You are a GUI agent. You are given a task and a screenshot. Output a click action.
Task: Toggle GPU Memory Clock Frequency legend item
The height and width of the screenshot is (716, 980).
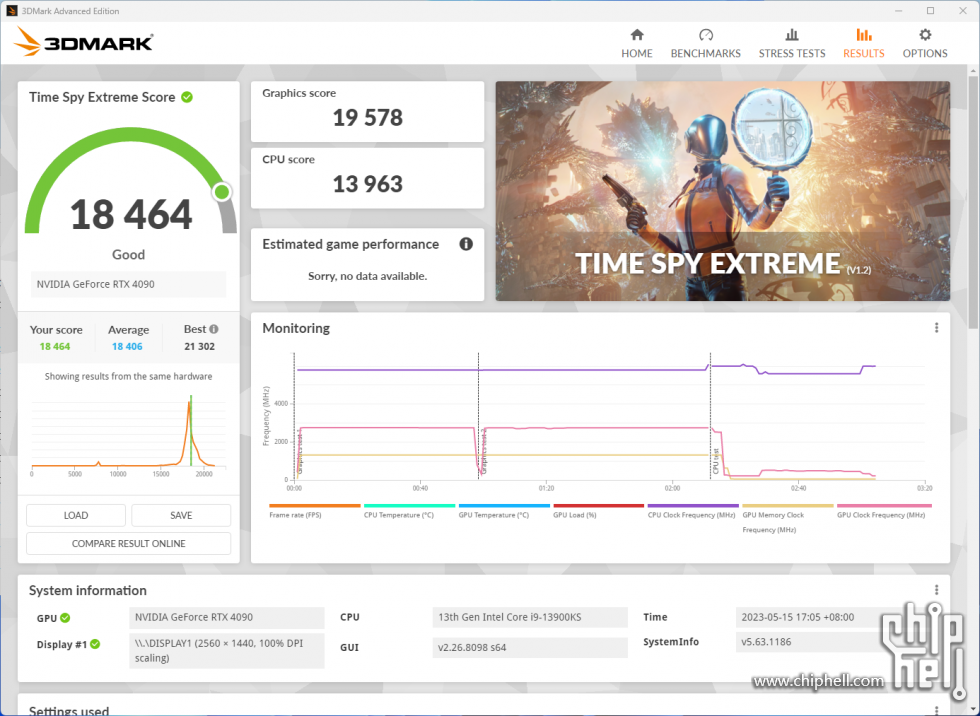[788, 519]
